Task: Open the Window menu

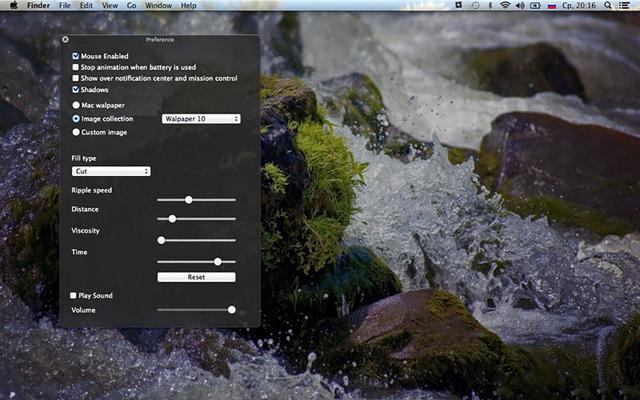Action: coord(157,5)
